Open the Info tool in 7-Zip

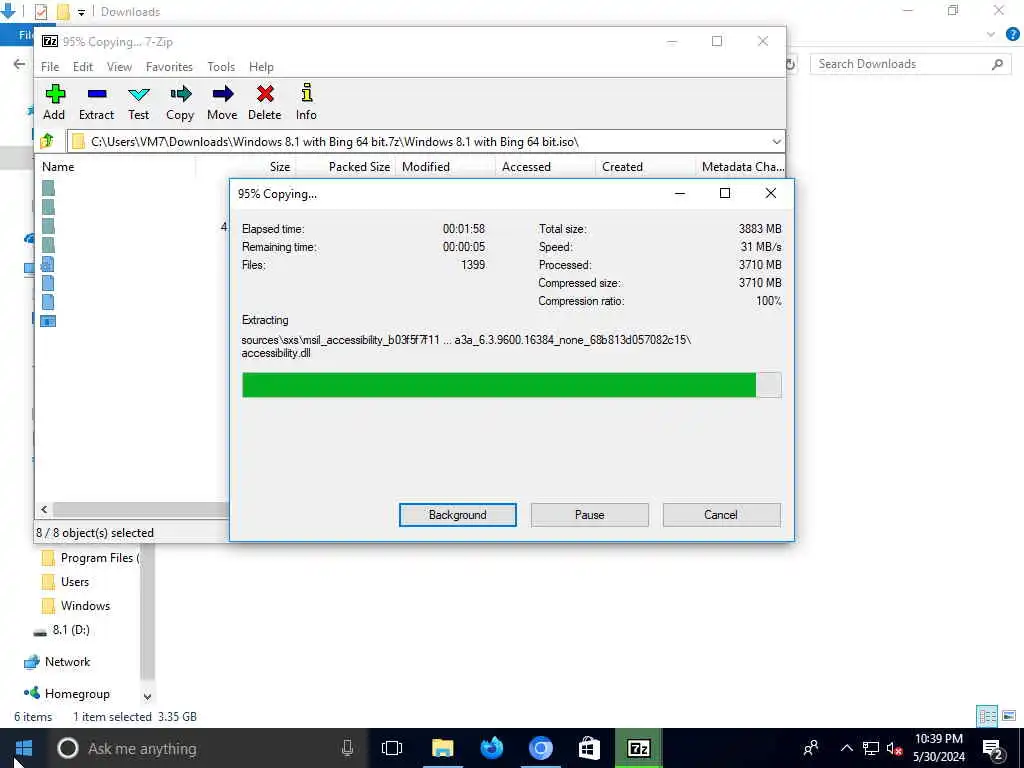click(x=306, y=93)
